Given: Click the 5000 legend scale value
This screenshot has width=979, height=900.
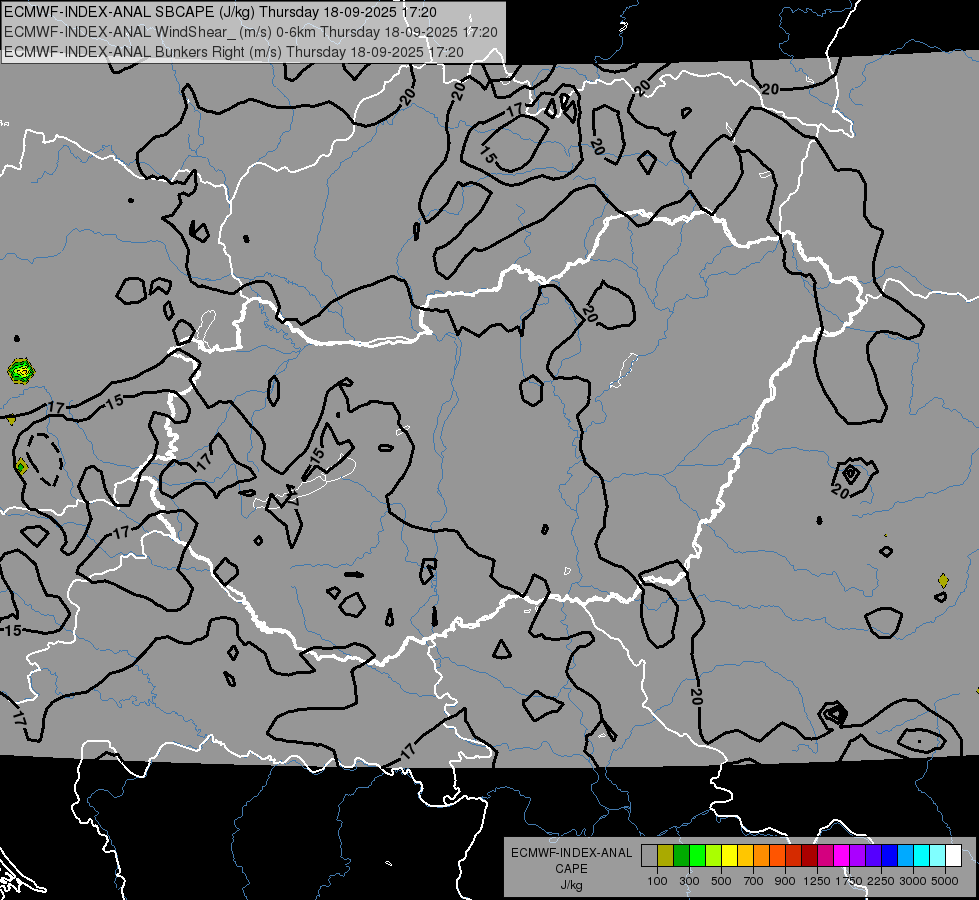Looking at the screenshot, I should click(x=945, y=881).
